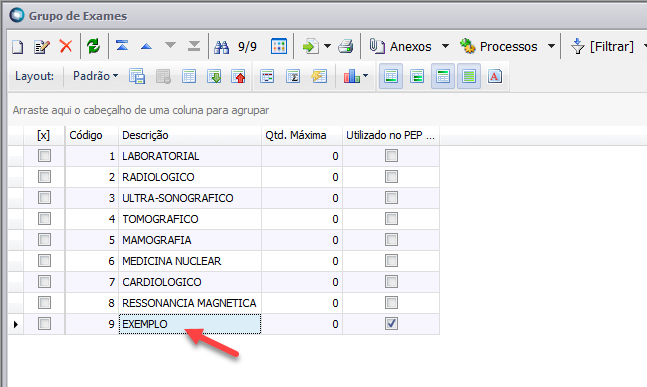Click the export document green arrow icon

pyautogui.click(x=311, y=46)
